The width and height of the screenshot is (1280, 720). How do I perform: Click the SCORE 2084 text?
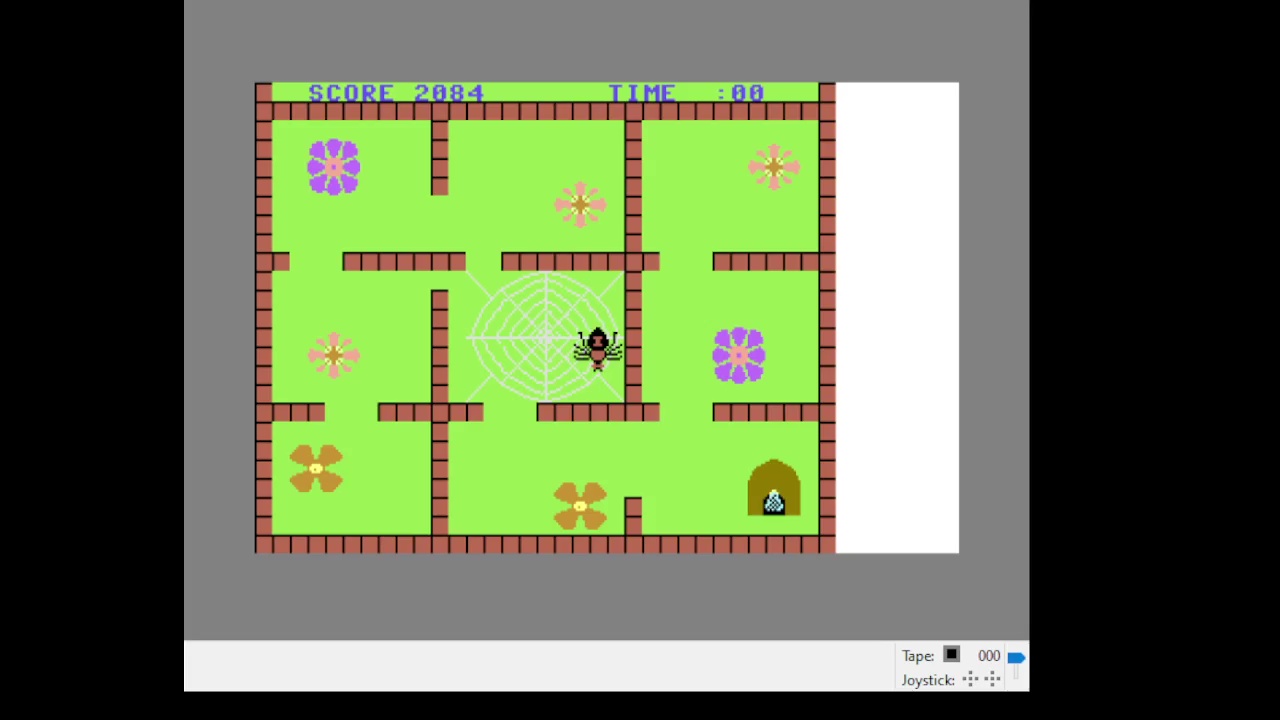(396, 93)
